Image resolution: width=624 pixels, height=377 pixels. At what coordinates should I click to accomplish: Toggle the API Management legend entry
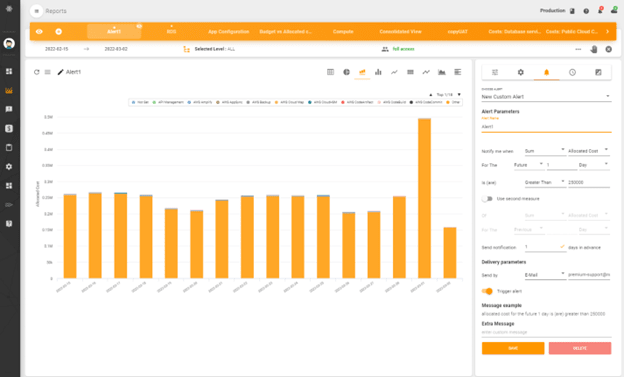(168, 102)
